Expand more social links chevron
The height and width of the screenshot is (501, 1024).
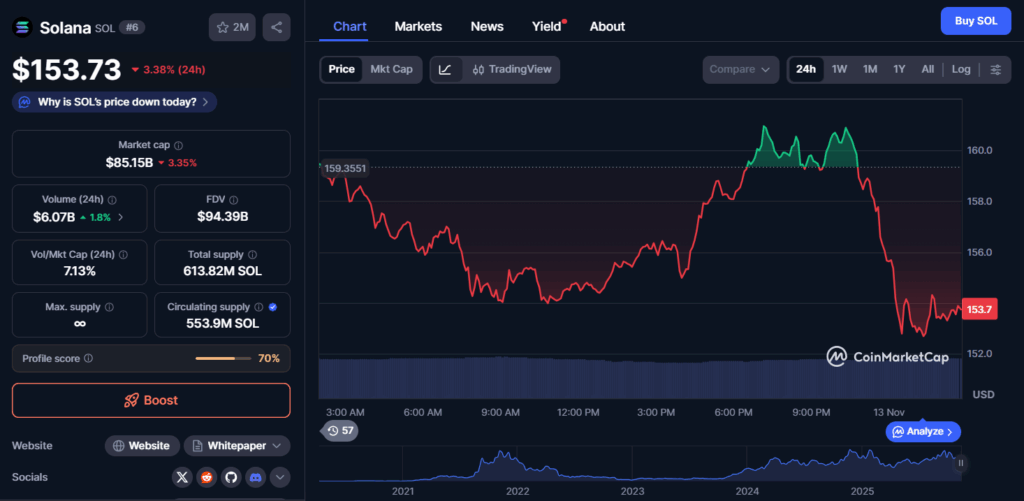tap(280, 478)
